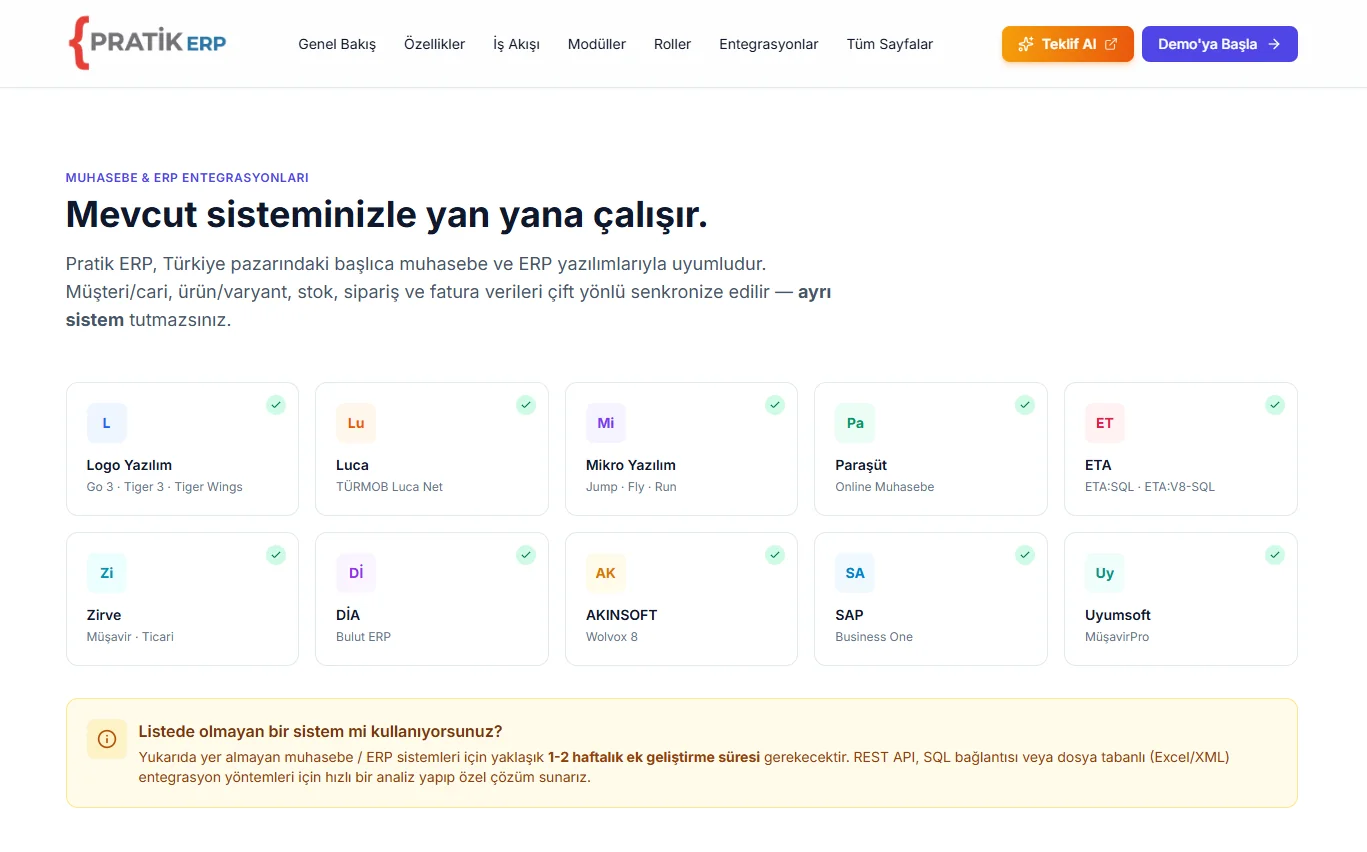The height and width of the screenshot is (852, 1367).
Task: Open the Genel Bakış menu item
Action: click(x=337, y=44)
